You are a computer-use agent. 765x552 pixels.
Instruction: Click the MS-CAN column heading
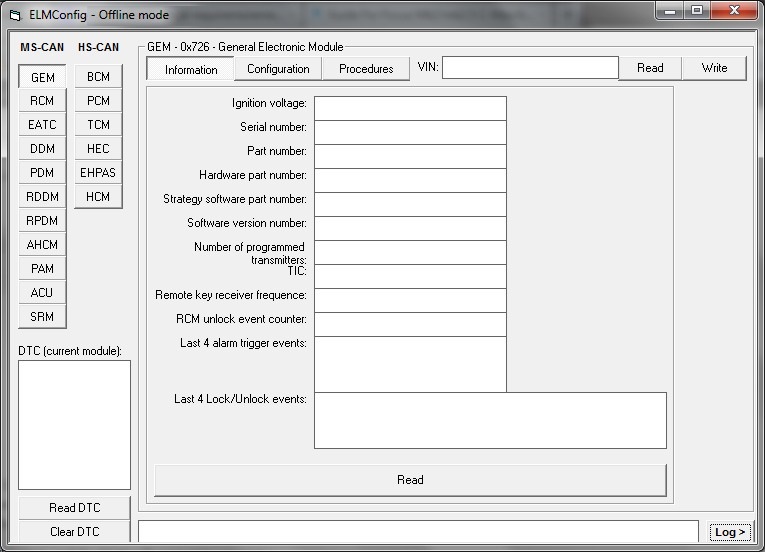[x=42, y=47]
